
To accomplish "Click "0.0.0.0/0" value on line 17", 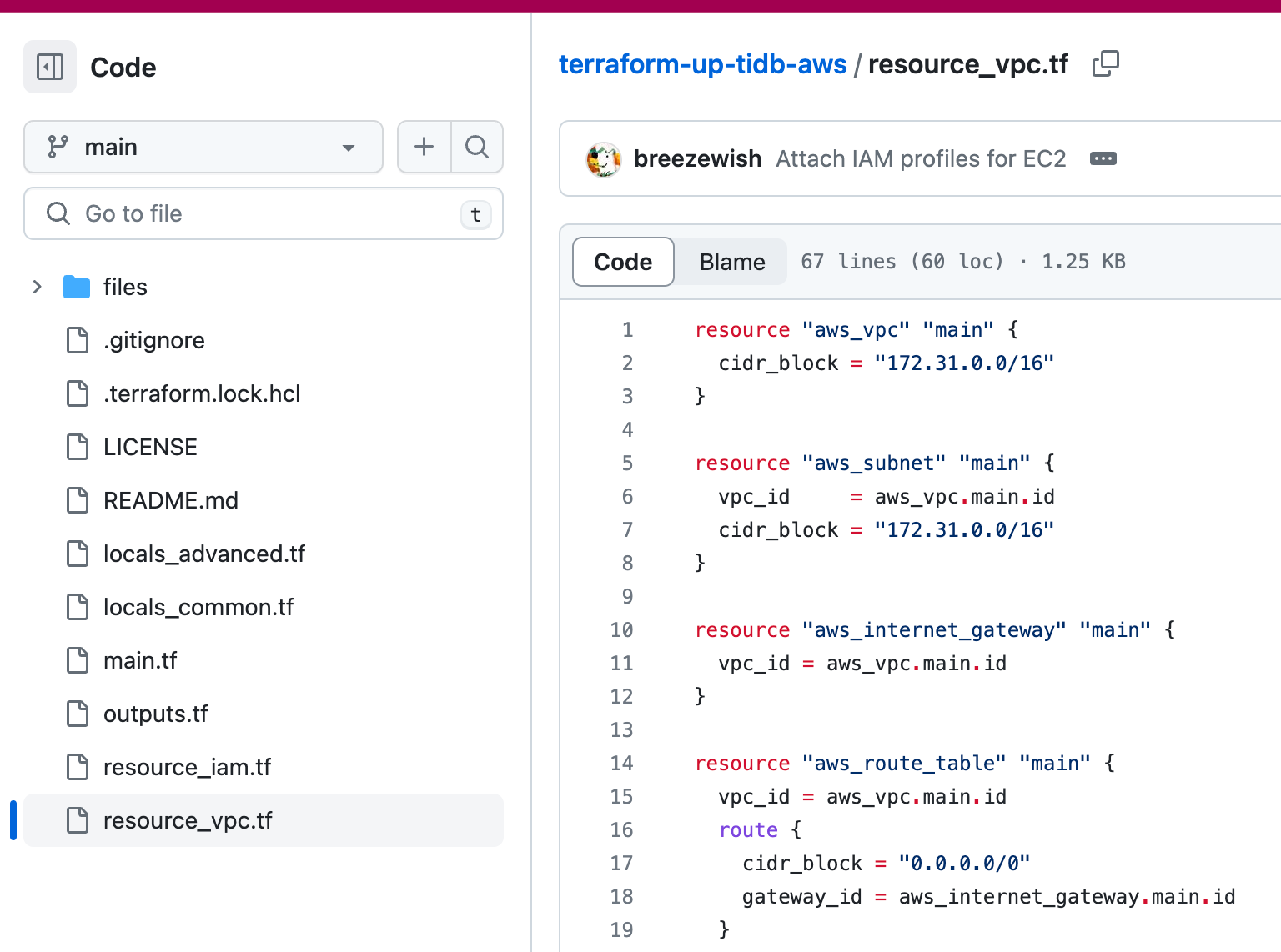I will 964,863.
